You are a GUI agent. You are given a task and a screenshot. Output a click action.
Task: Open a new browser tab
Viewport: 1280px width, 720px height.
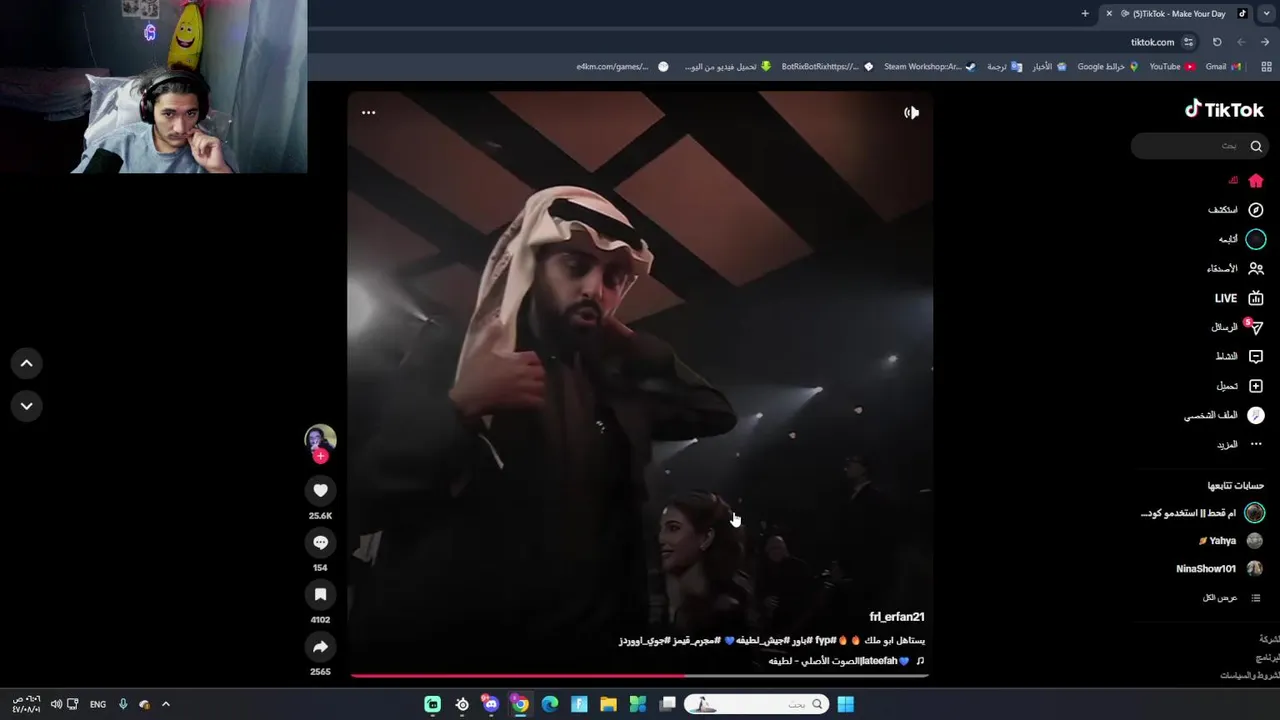click(x=1085, y=14)
